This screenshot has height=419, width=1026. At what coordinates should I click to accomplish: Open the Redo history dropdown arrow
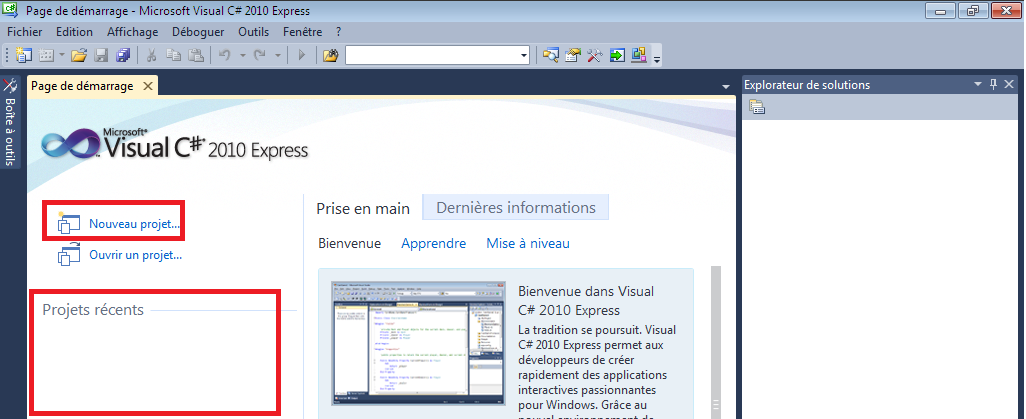pyautogui.click(x=277, y=56)
